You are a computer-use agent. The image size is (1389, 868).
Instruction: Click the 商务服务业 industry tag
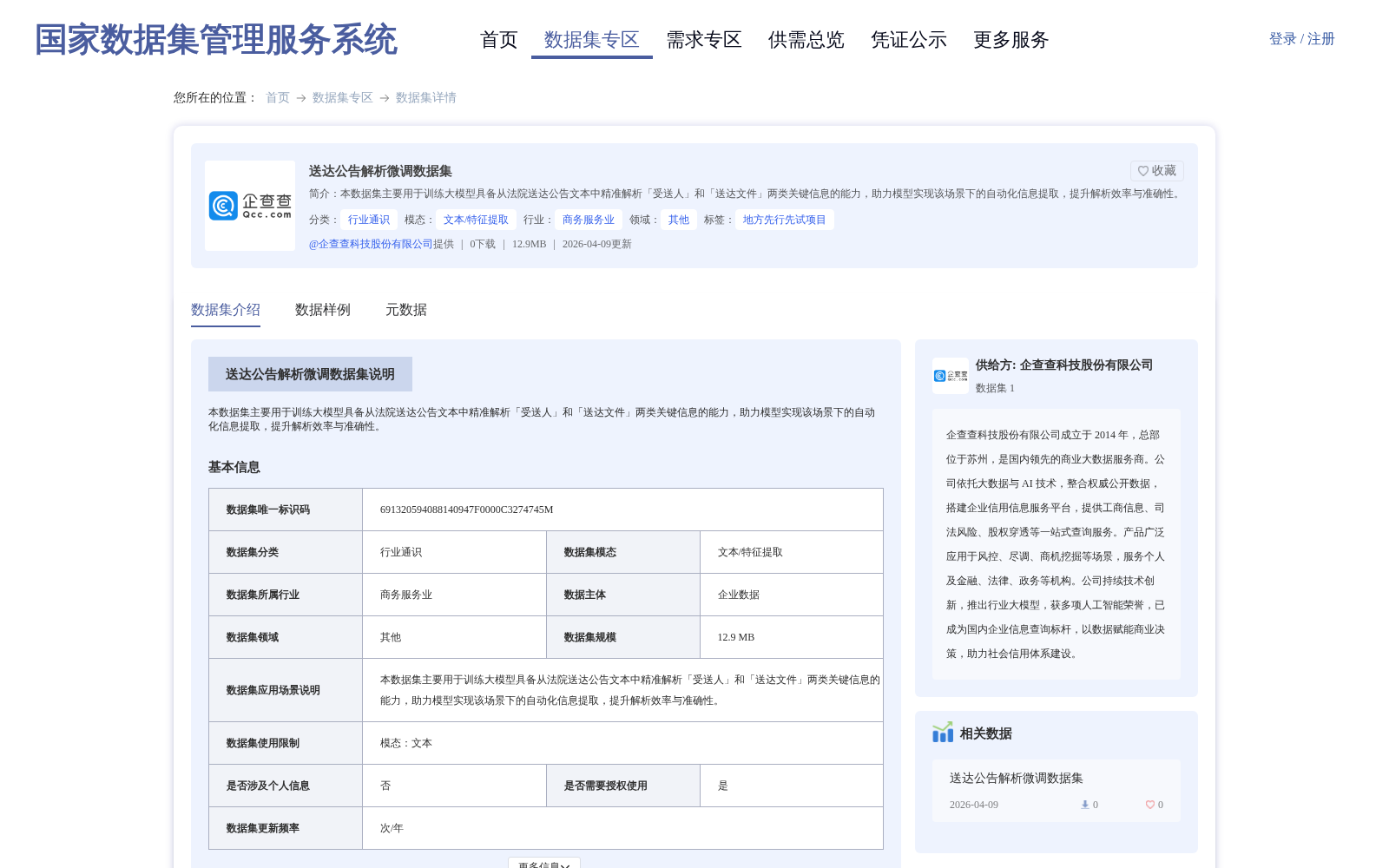click(x=589, y=220)
